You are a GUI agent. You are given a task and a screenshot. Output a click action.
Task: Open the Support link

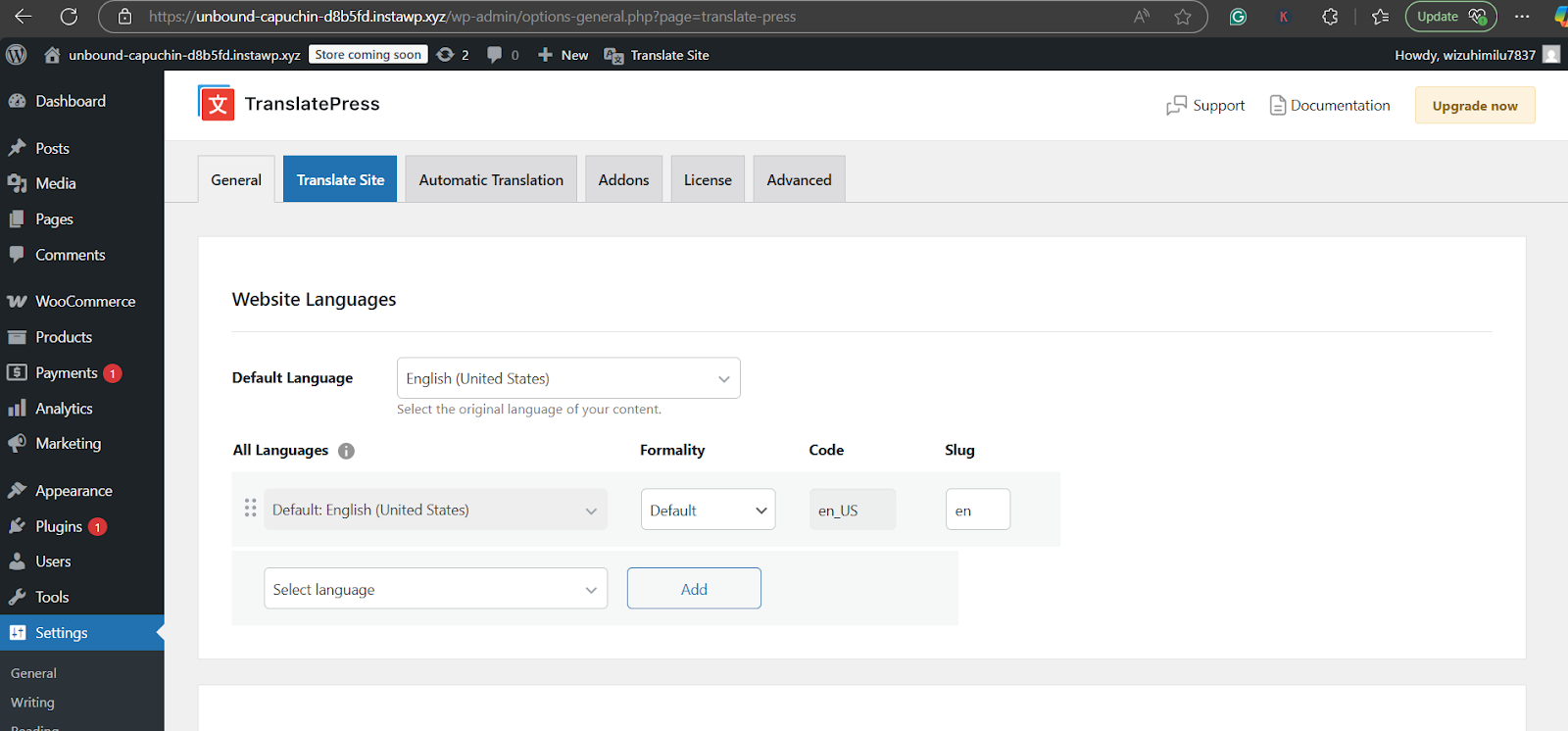point(1205,106)
